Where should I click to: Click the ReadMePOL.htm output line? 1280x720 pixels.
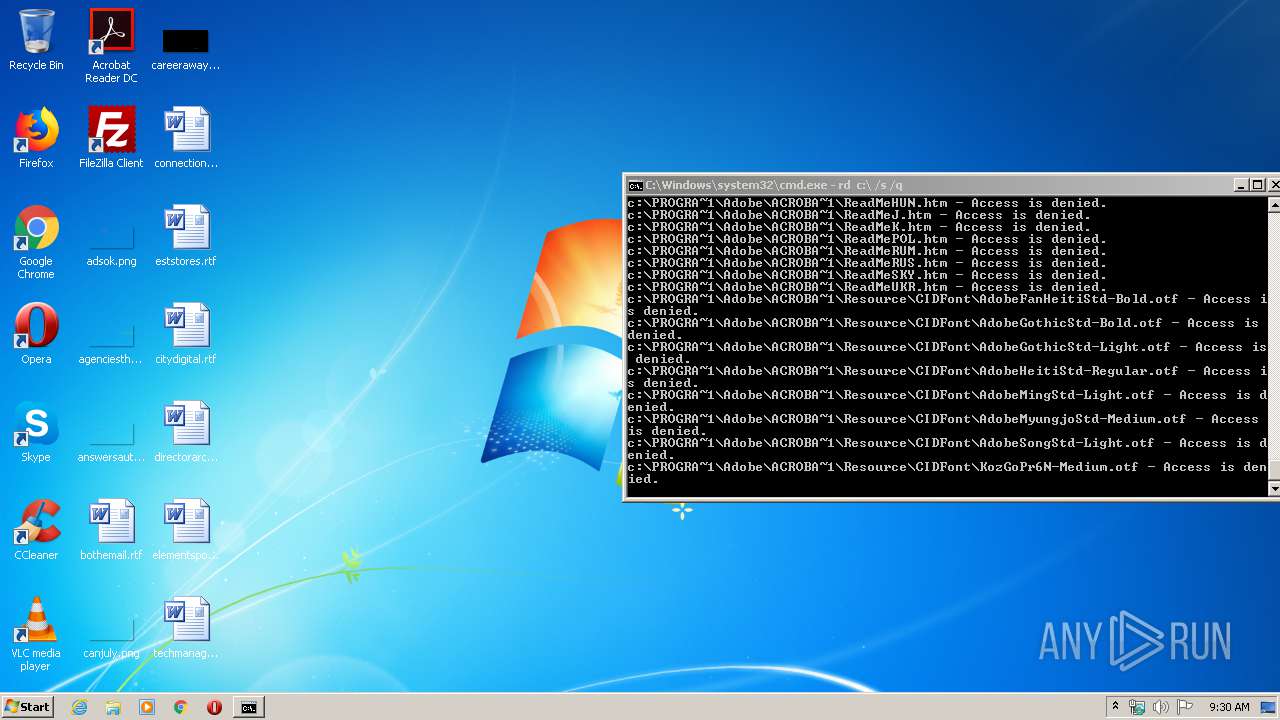point(867,239)
